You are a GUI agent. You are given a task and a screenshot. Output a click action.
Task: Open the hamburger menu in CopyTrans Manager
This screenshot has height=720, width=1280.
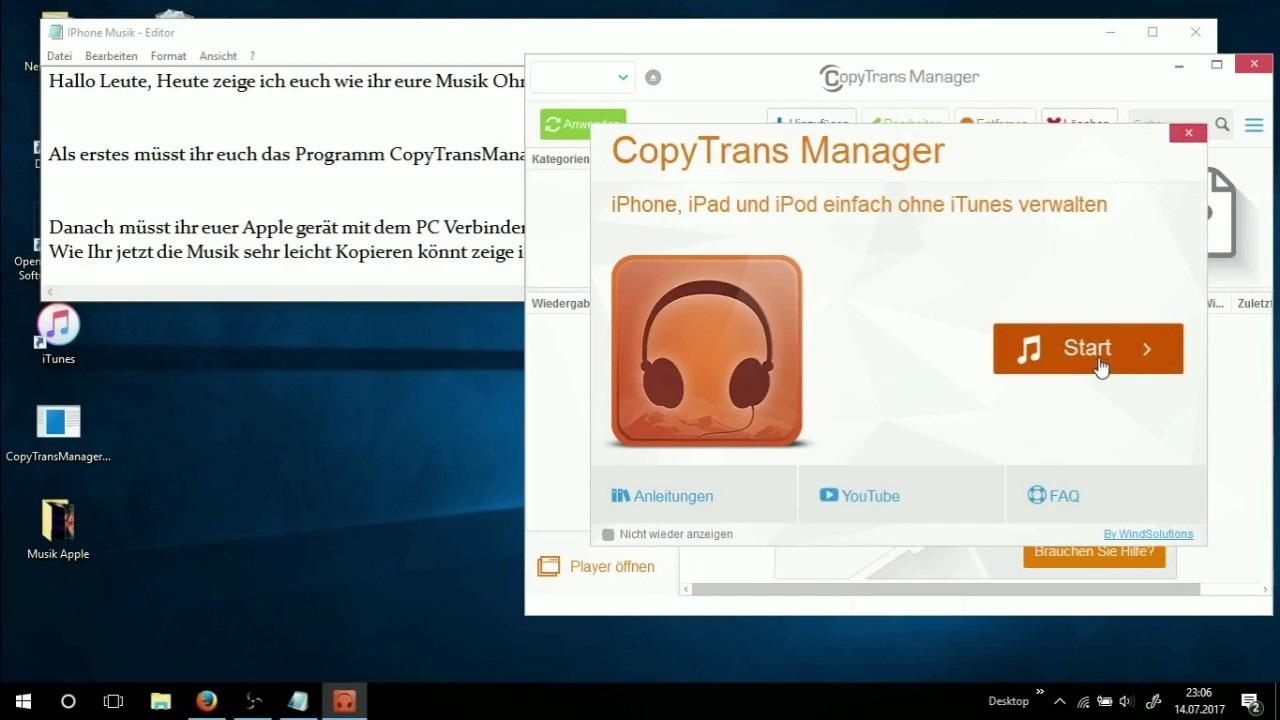coord(1254,125)
